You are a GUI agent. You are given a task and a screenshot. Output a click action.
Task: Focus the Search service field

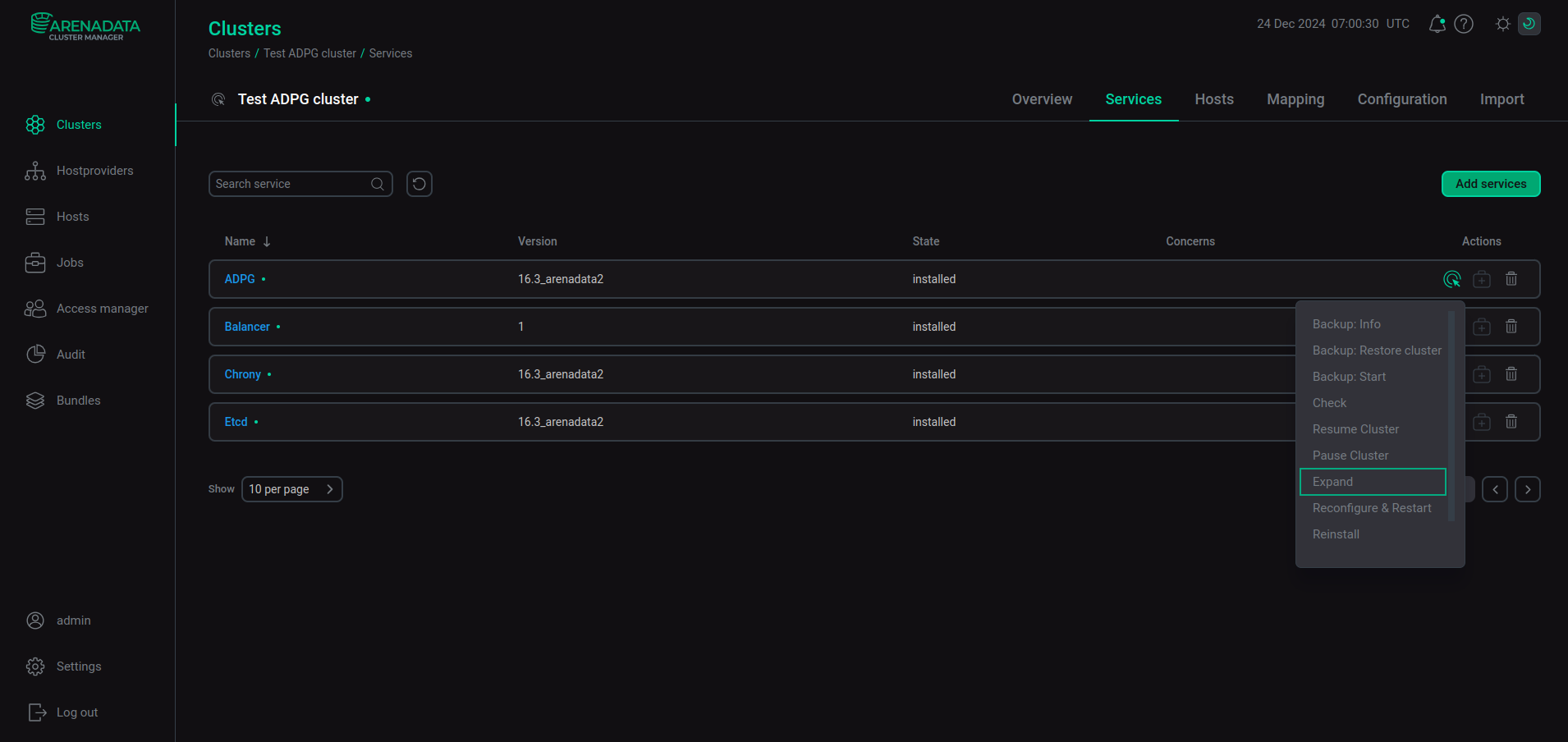[300, 184]
